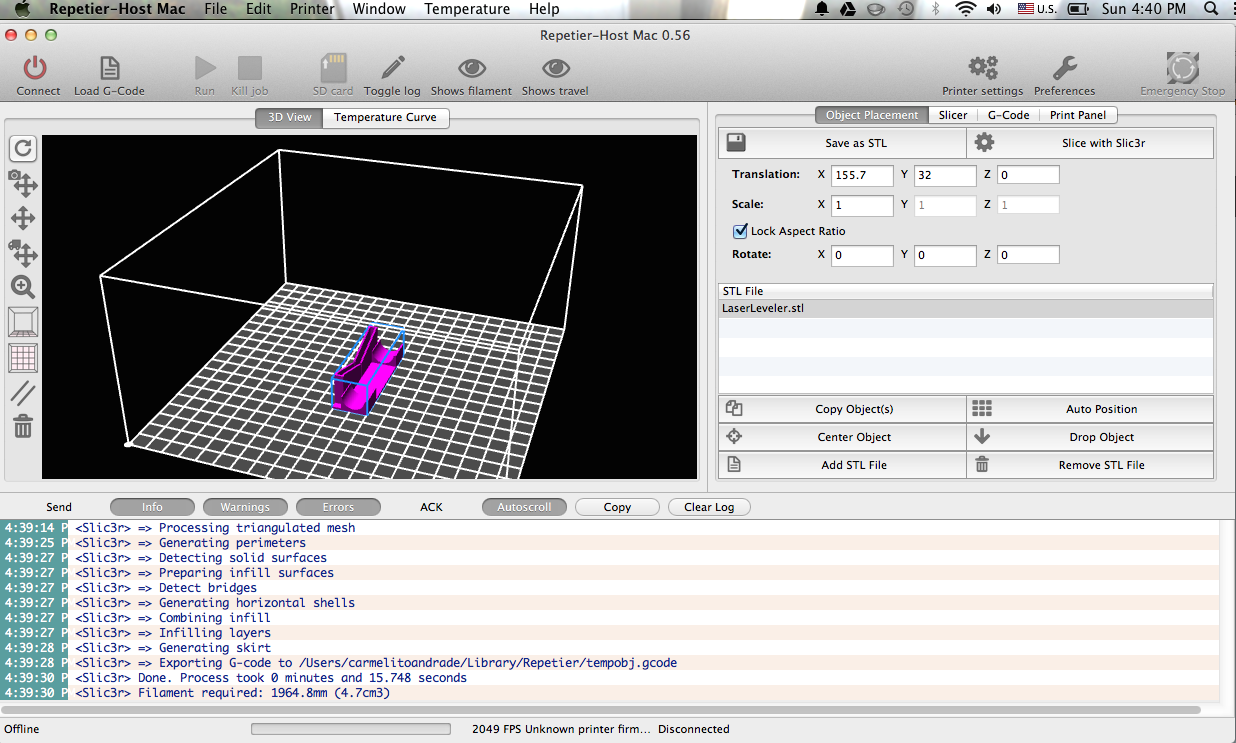Click the diagonal parallel lines icon
Screen dimensions: 1236x743
click(x=23, y=393)
